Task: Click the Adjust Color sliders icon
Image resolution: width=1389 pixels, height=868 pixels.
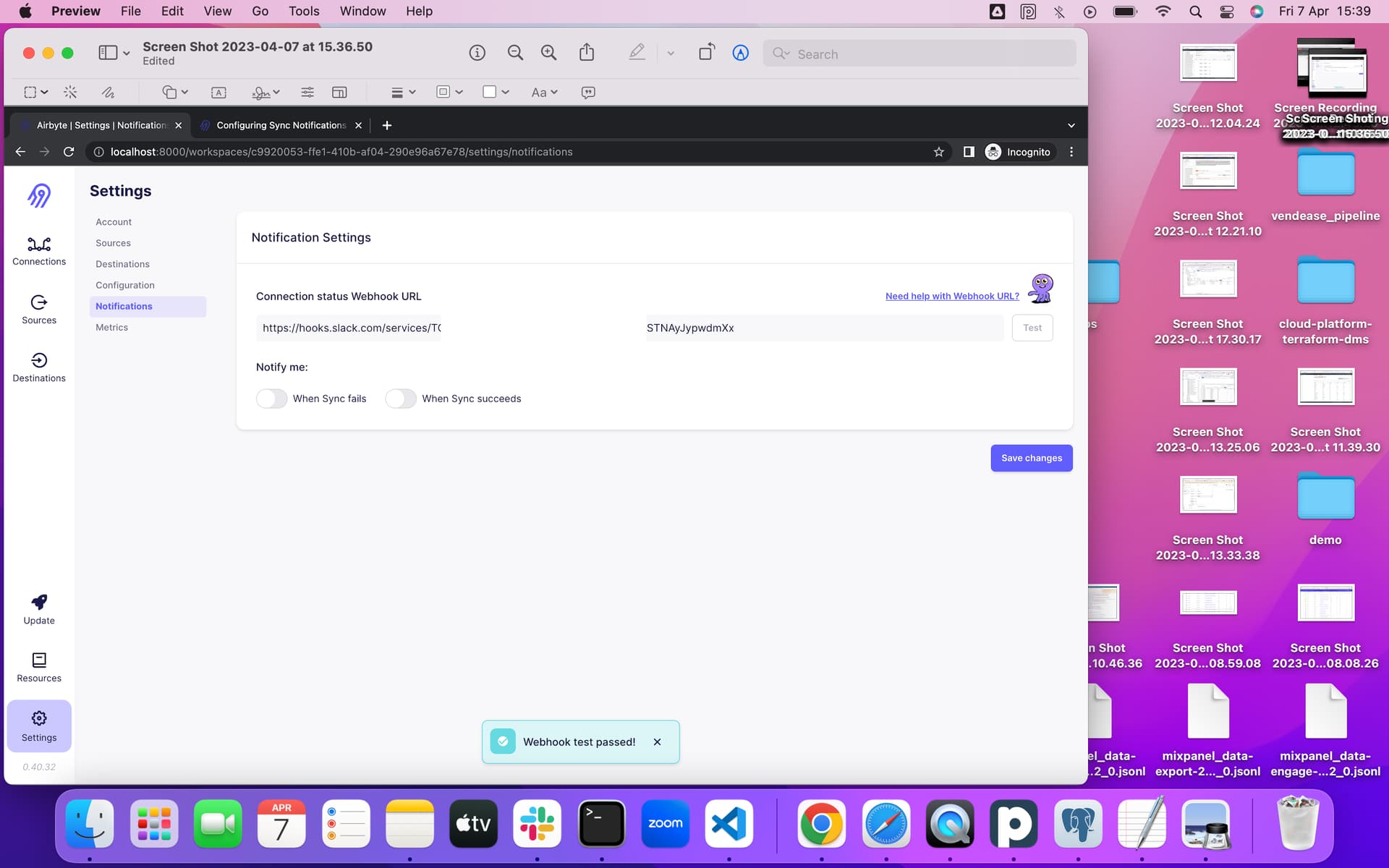Action: [x=307, y=92]
